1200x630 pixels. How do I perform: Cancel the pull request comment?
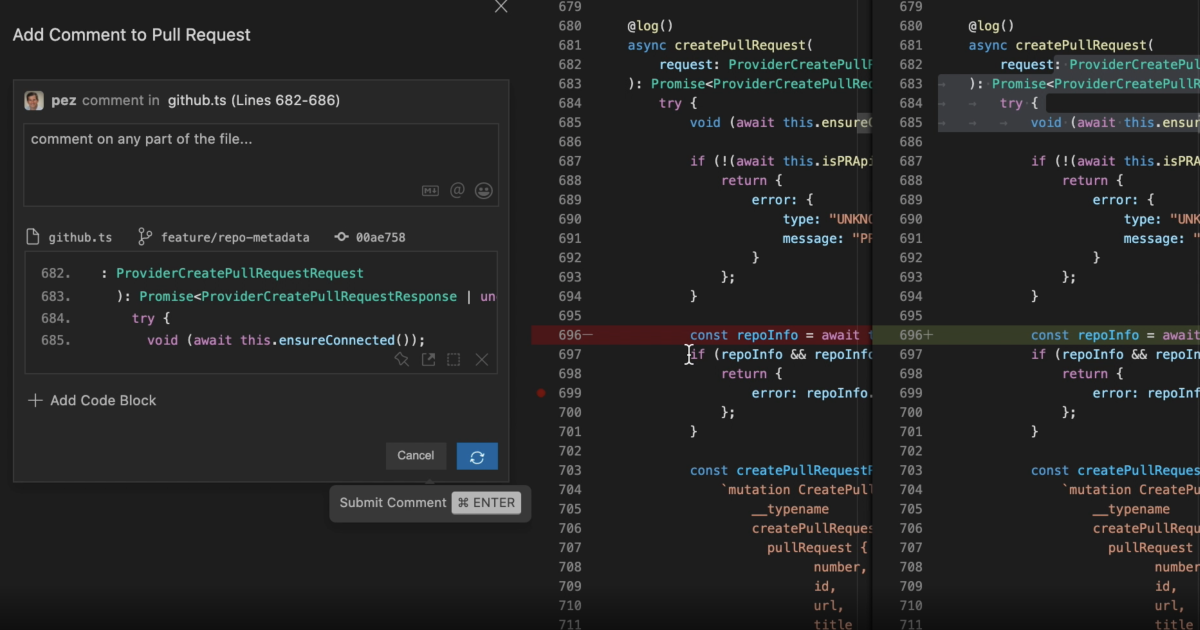coord(416,456)
